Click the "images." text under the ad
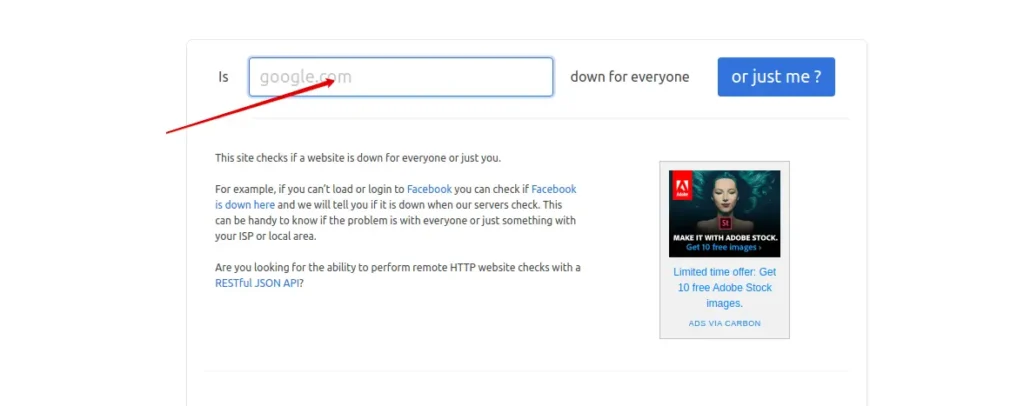The width and height of the screenshot is (1024, 406). [x=724, y=303]
